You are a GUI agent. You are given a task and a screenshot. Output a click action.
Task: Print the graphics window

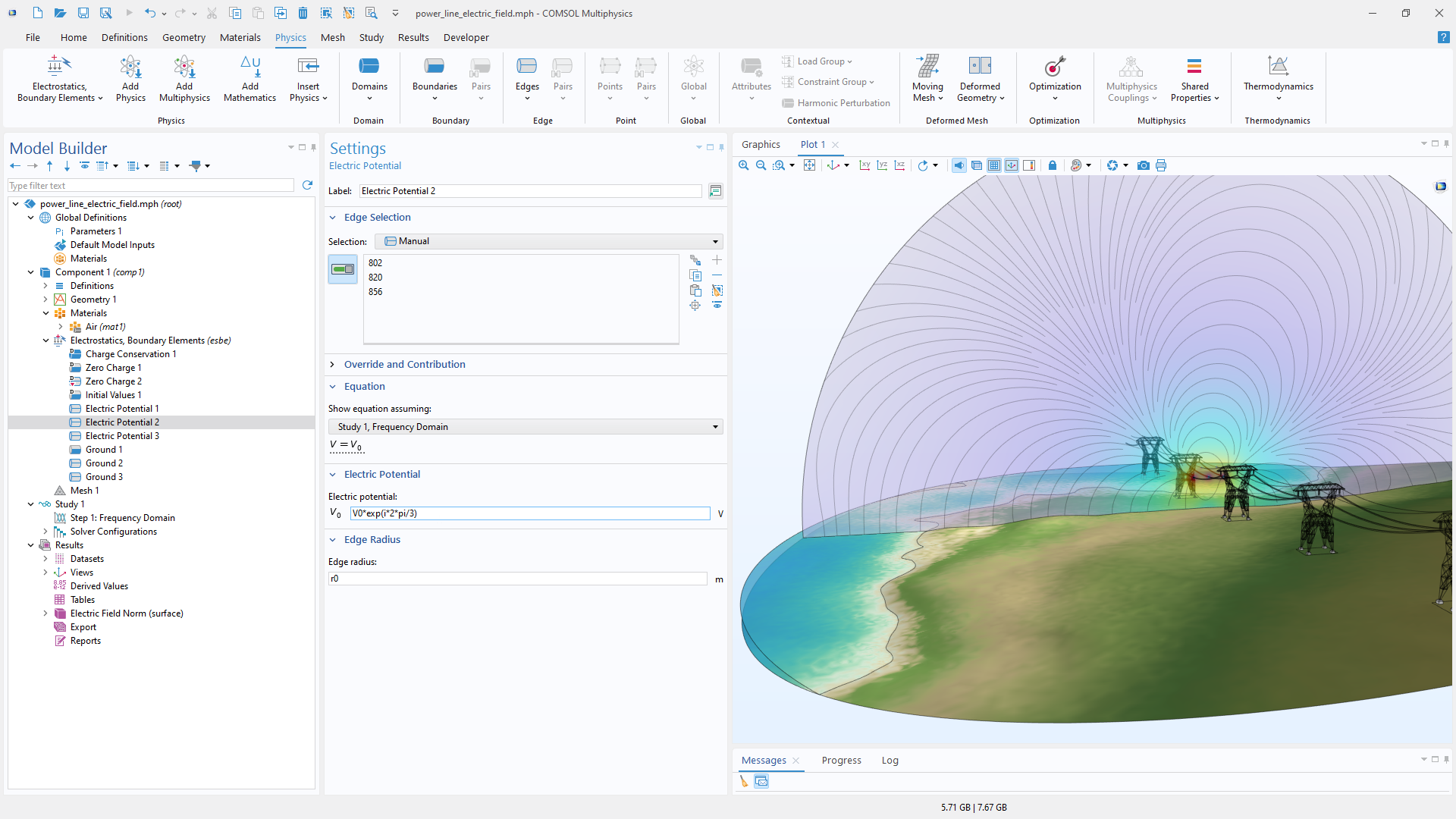tap(1161, 165)
